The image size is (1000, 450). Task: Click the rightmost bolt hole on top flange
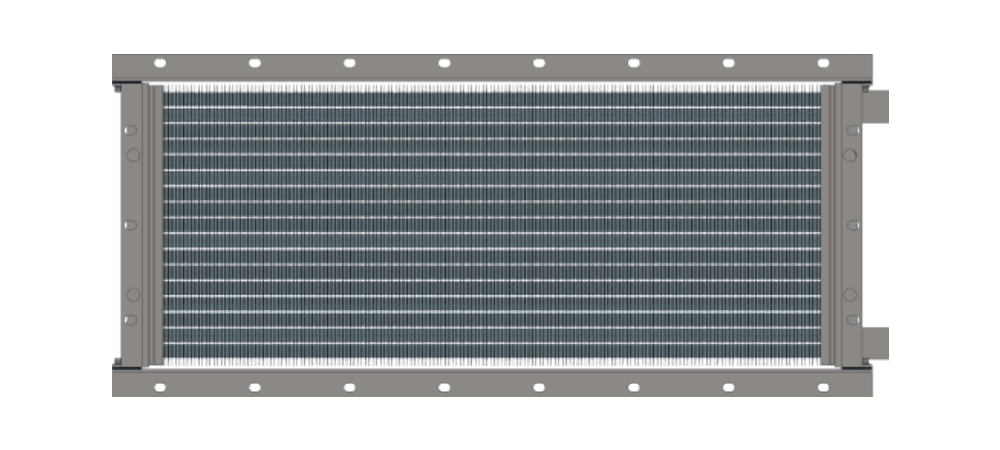[823, 62]
